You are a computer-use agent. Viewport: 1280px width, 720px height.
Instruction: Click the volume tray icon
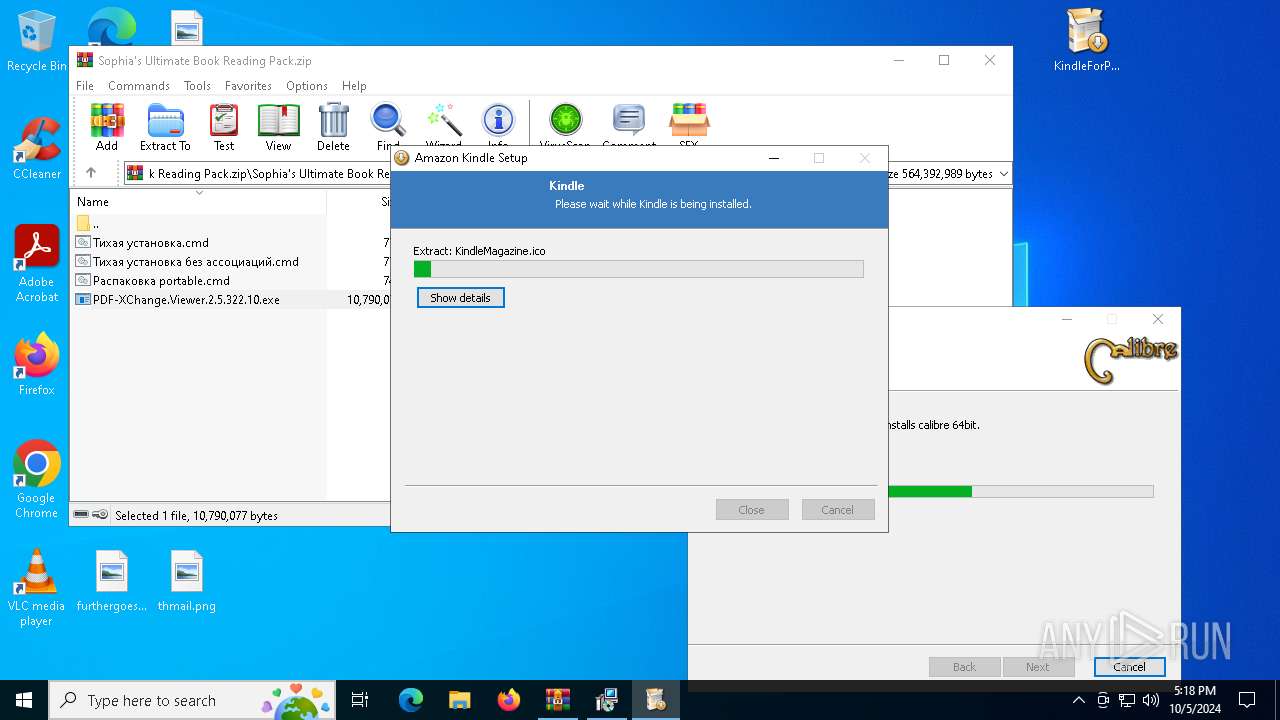1150,700
